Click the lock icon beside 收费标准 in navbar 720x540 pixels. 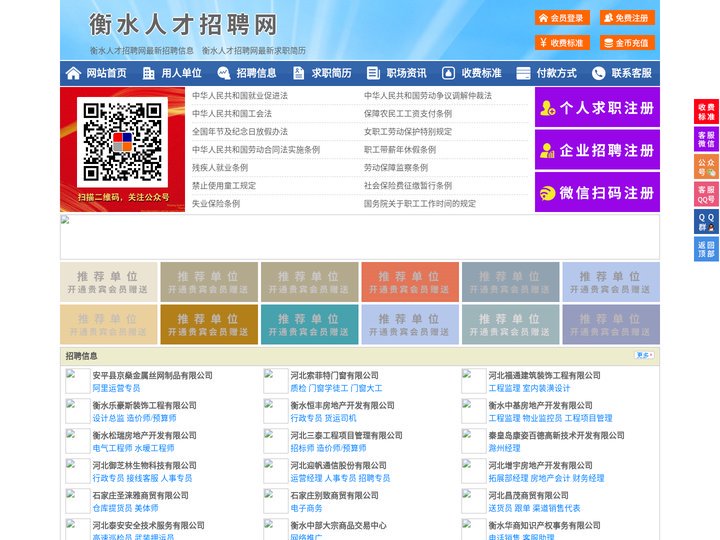click(x=448, y=73)
